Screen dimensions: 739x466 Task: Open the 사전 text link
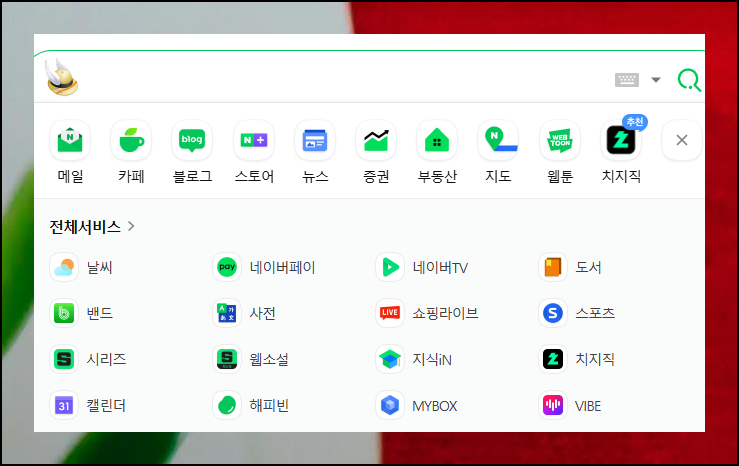[x=263, y=313]
